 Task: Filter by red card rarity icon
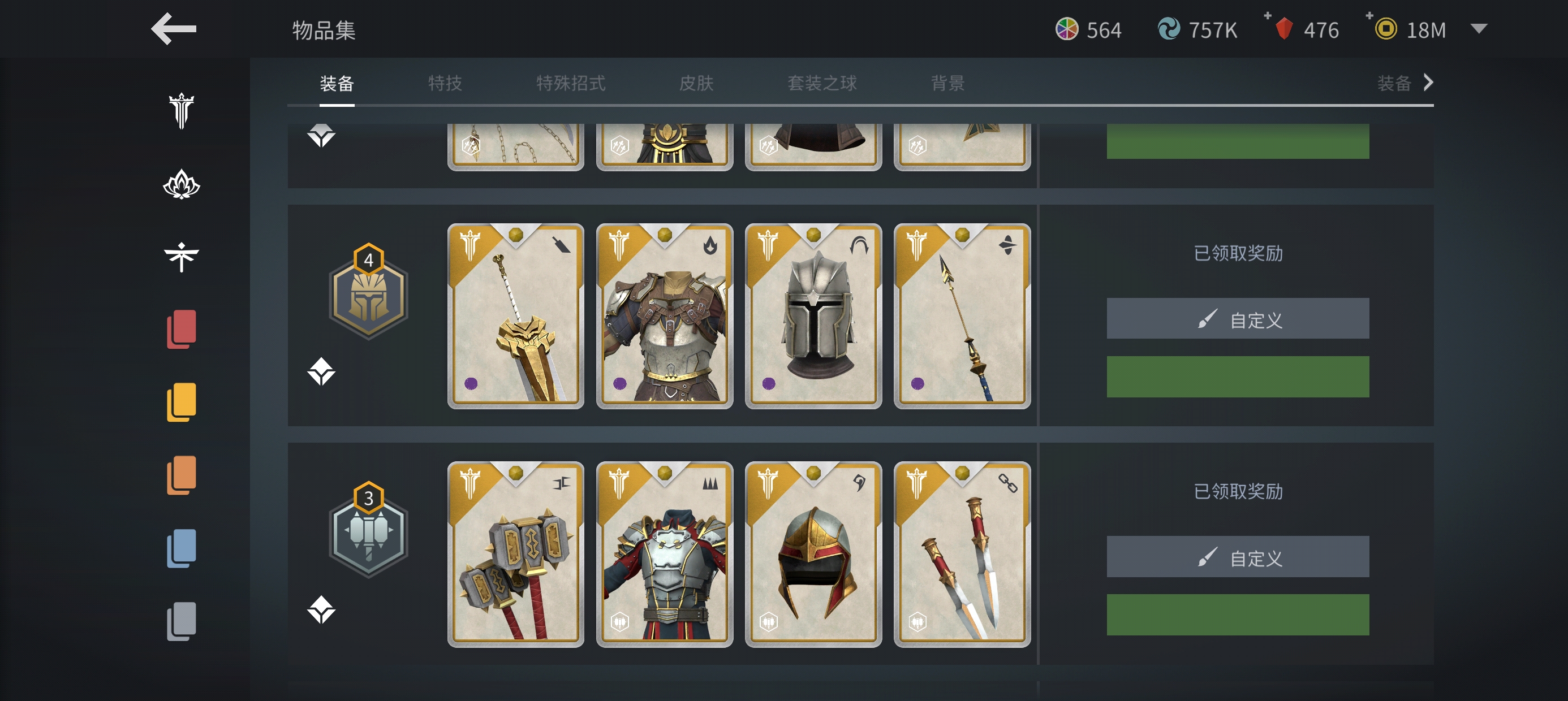pos(182,329)
